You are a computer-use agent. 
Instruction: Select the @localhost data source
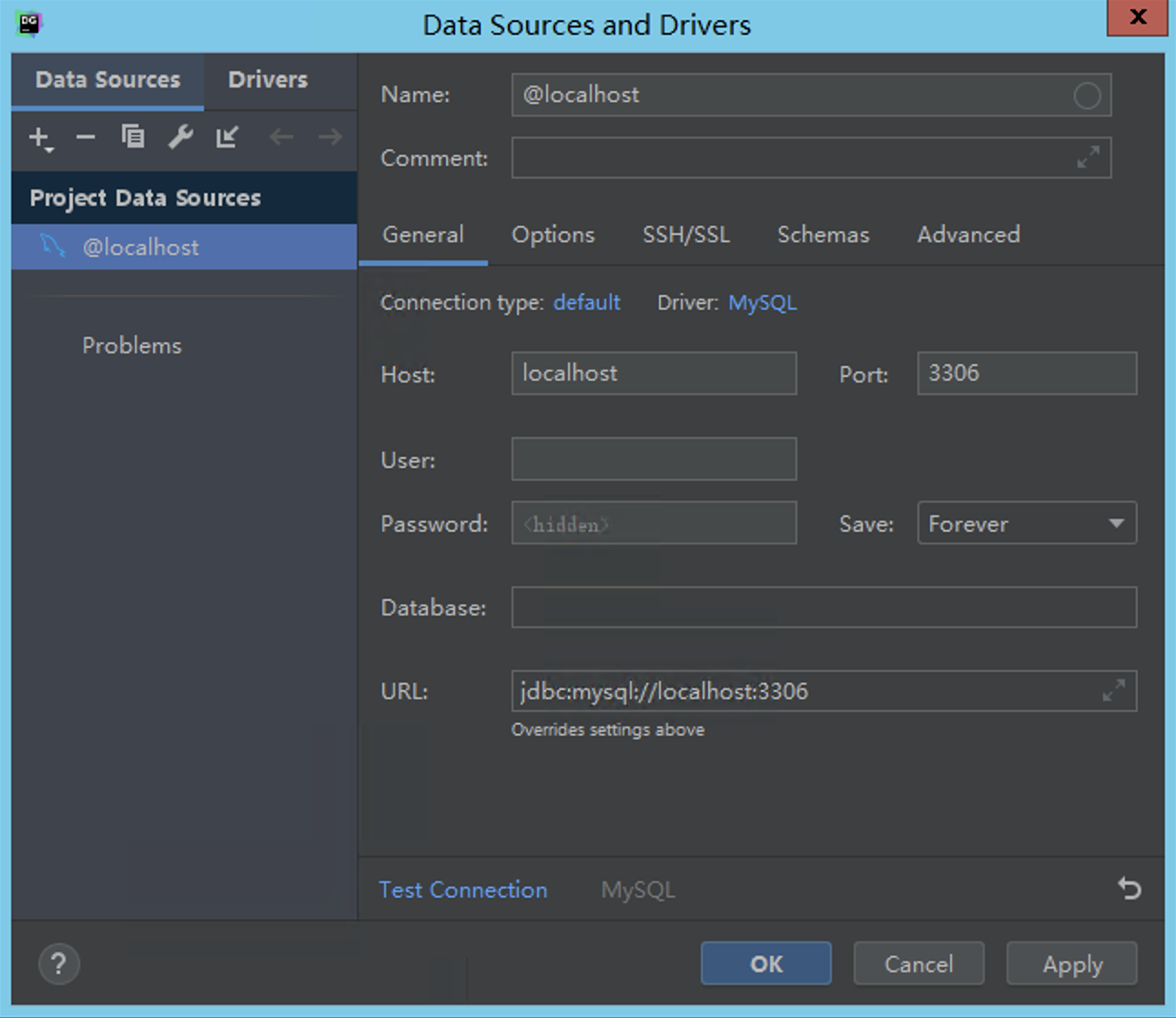141,247
